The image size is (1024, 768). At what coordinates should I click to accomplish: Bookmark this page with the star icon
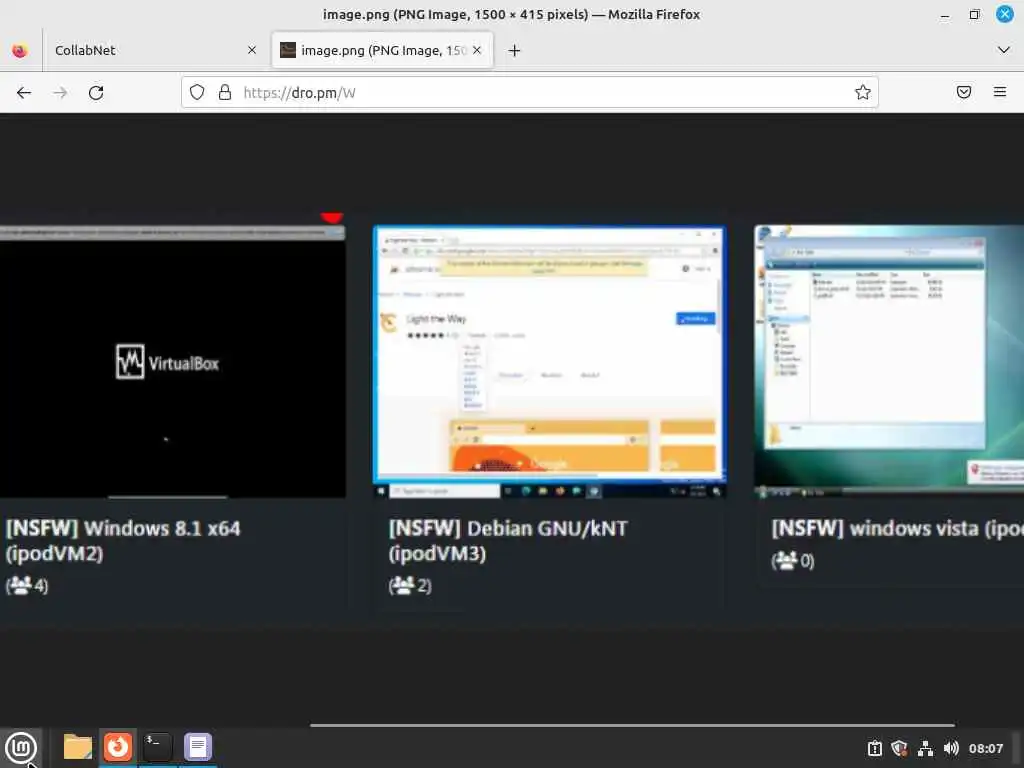click(863, 92)
